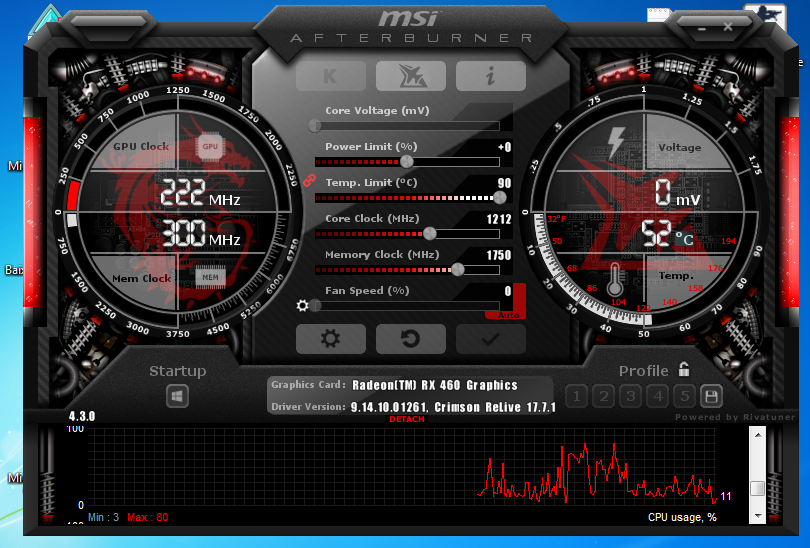Apply settings with the checkmark button
Image resolution: width=810 pixels, height=548 pixels.
[x=491, y=339]
